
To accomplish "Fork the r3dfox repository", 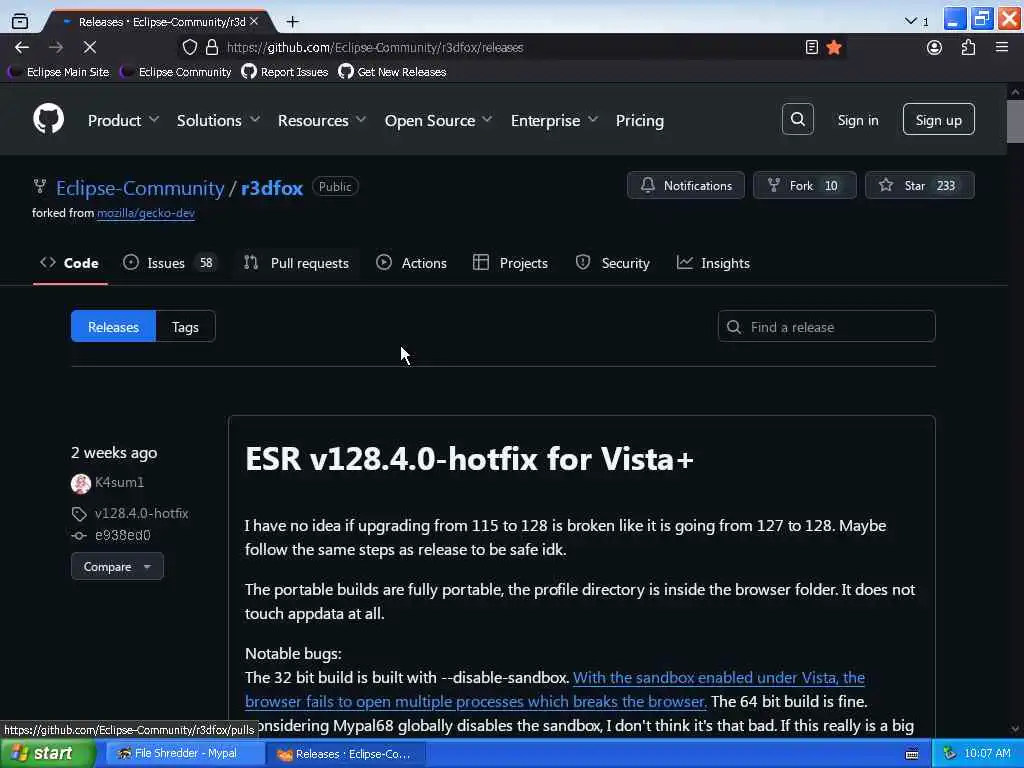I will pos(805,185).
